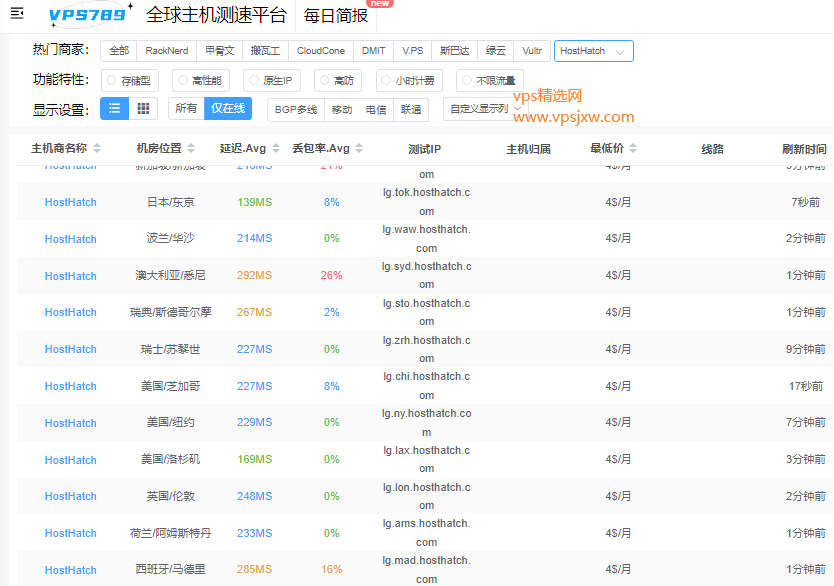Click the 16% packet loss value
This screenshot has width=834, height=586.
click(x=331, y=570)
